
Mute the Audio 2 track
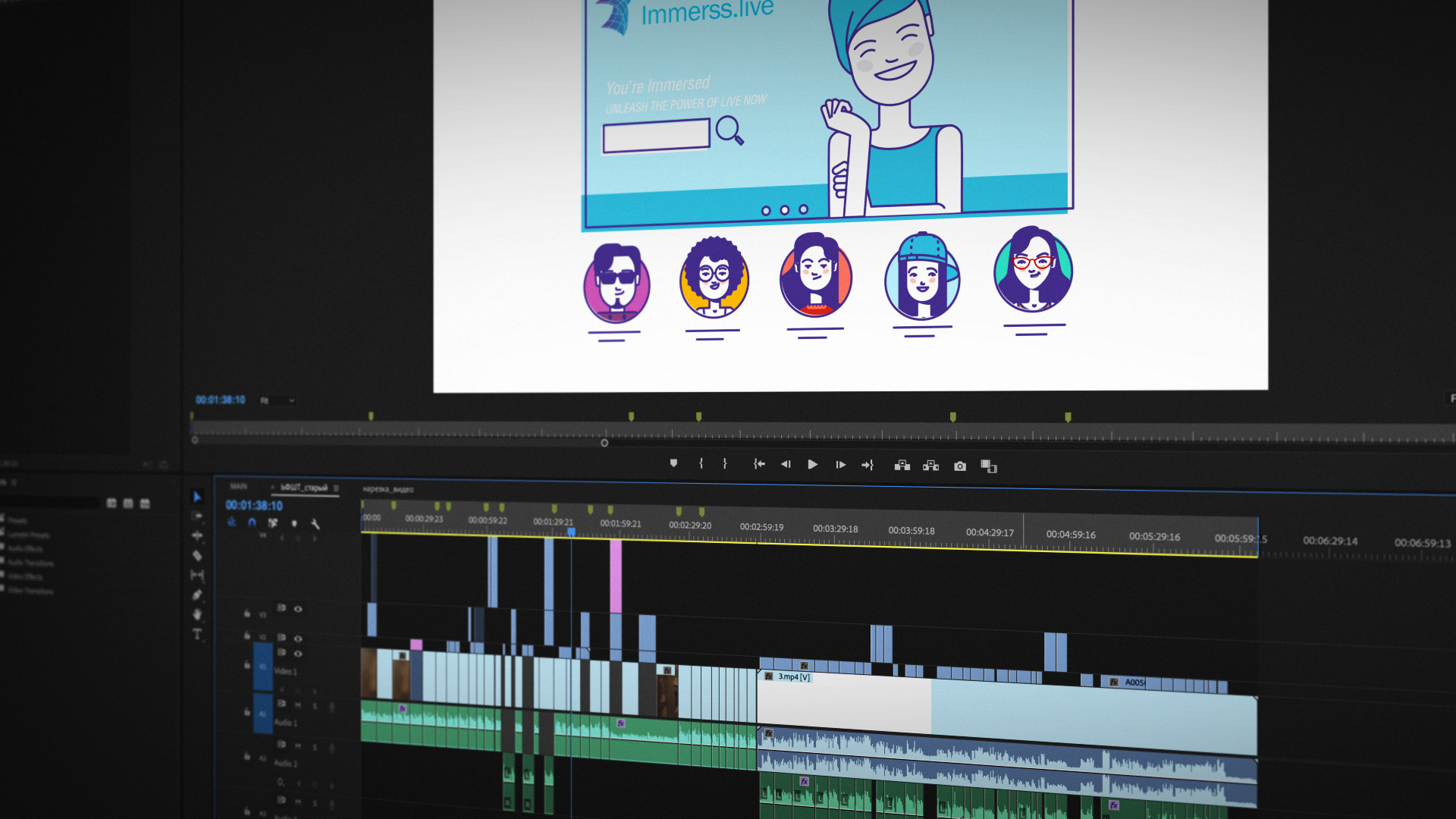298,746
